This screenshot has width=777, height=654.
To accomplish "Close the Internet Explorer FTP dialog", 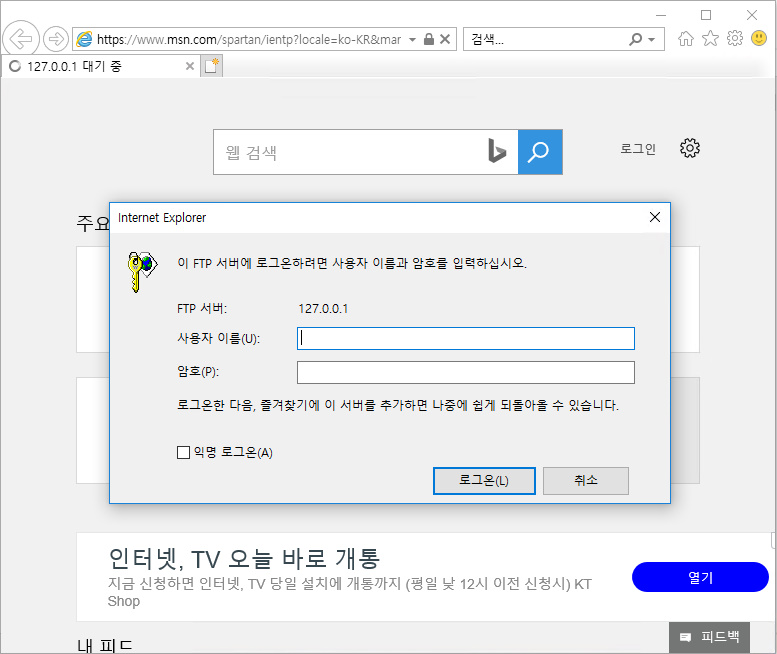I will 655,217.
